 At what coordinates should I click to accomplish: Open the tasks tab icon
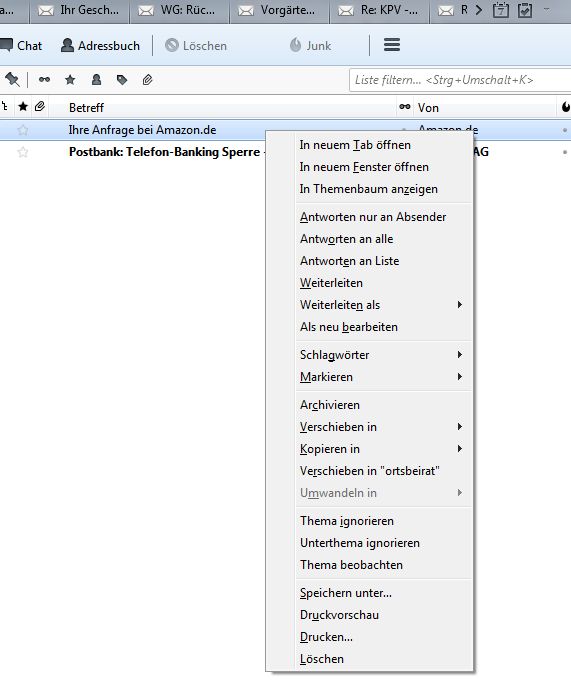(525, 10)
